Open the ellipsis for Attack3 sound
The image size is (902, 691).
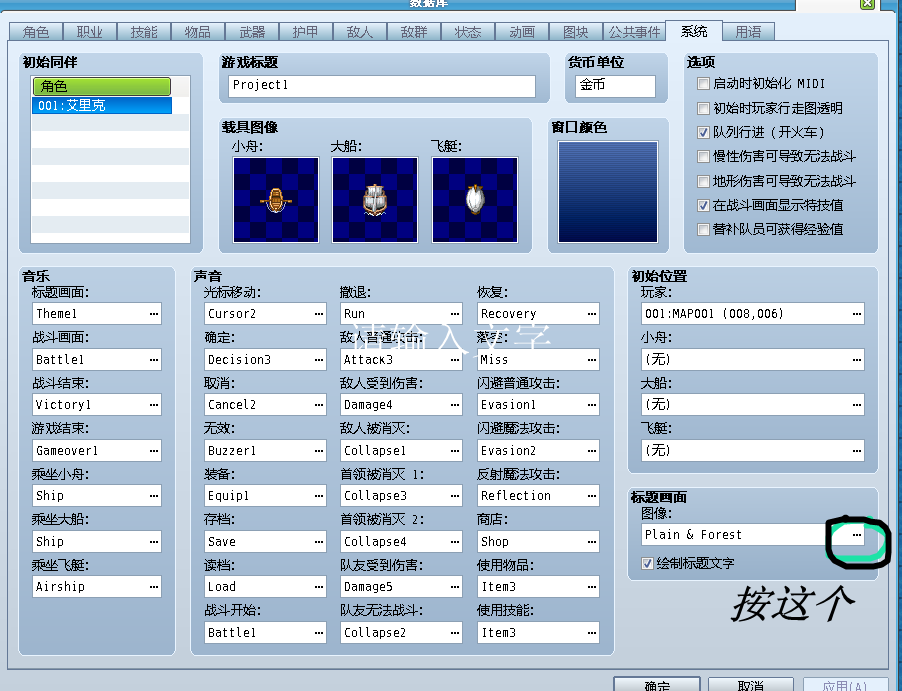pos(455,360)
